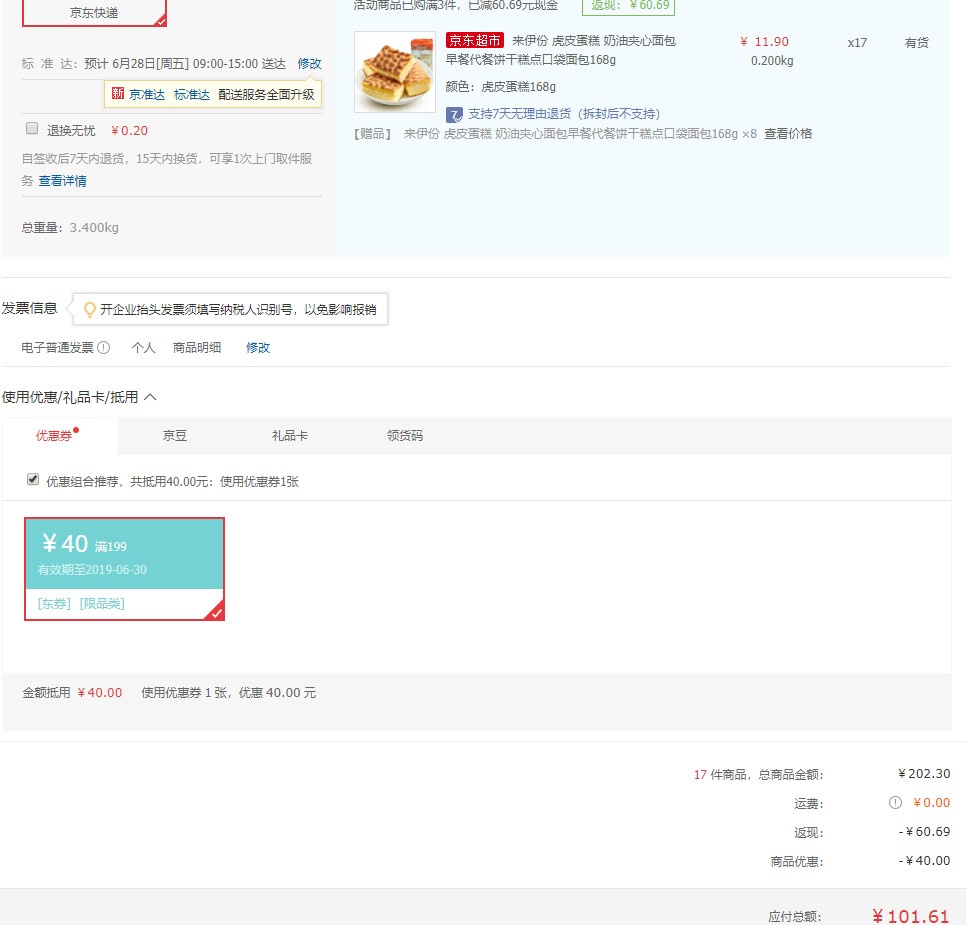Viewport: 966px width, 925px height.
Task: Collapse the 使用优惠/礼品卡/抵用 section
Action: (x=150, y=397)
